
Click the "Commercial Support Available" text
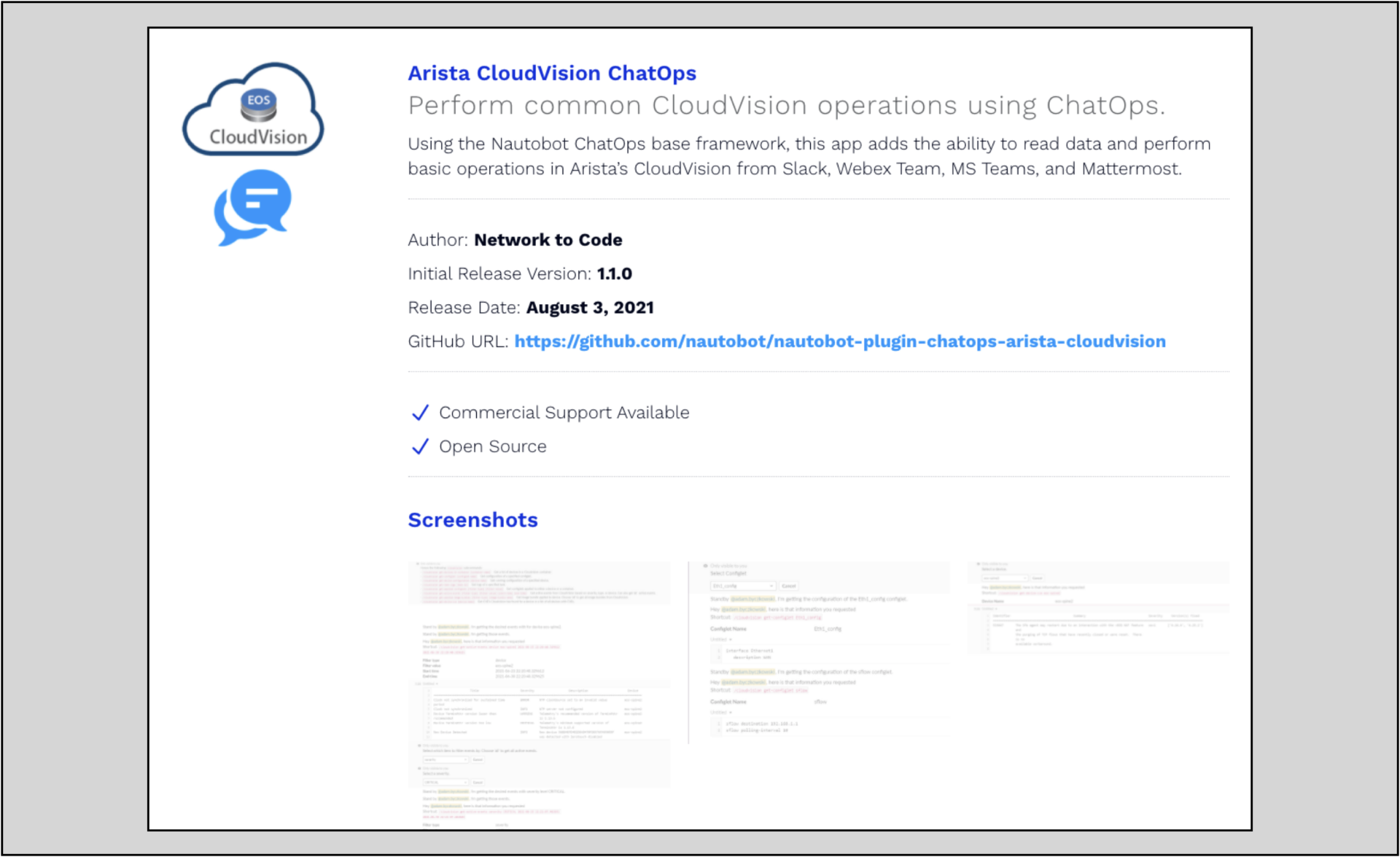[564, 413]
